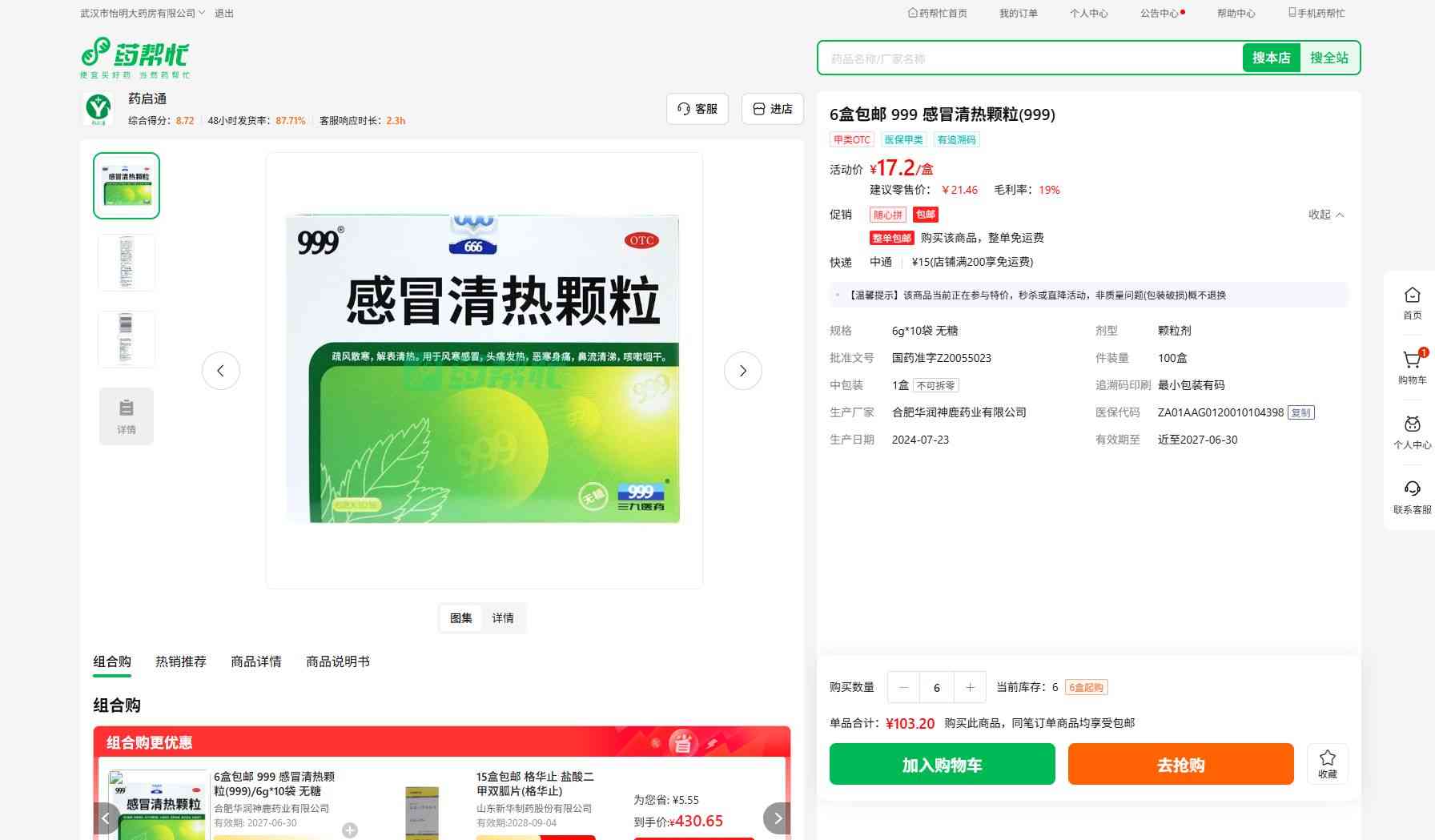This screenshot has height=840, width=1435.
Task: Collapse the promotions section using 收起
Action: [1325, 215]
